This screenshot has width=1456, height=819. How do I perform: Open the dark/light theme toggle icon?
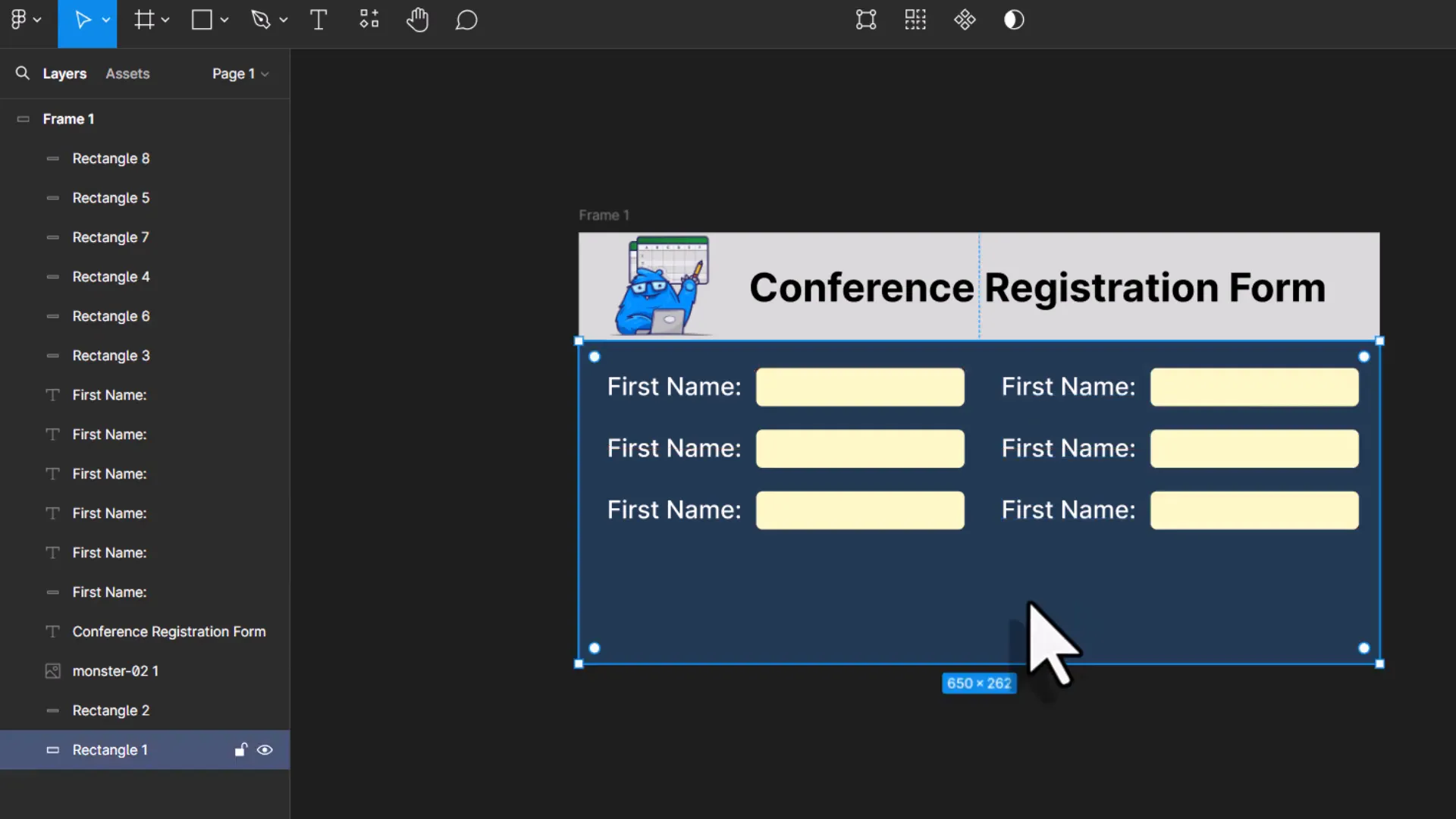(x=1015, y=20)
